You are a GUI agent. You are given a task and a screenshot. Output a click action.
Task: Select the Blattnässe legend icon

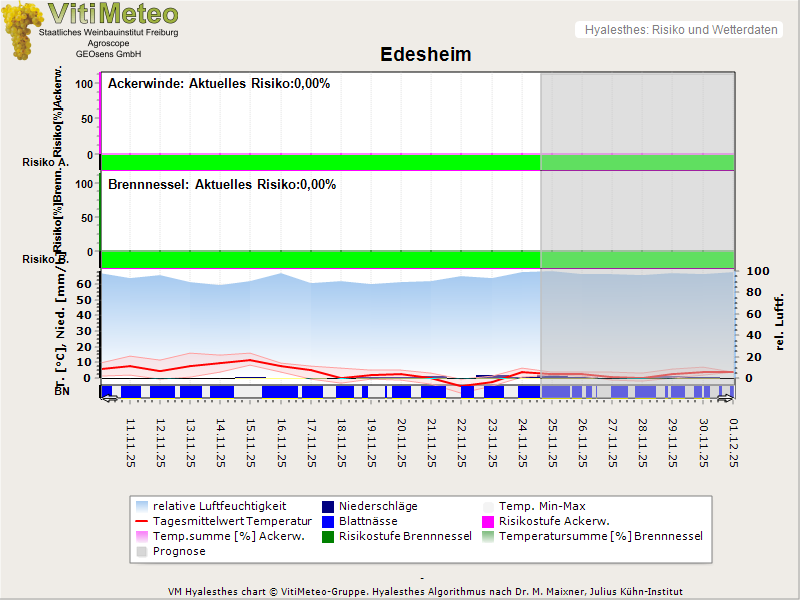tap(327, 521)
